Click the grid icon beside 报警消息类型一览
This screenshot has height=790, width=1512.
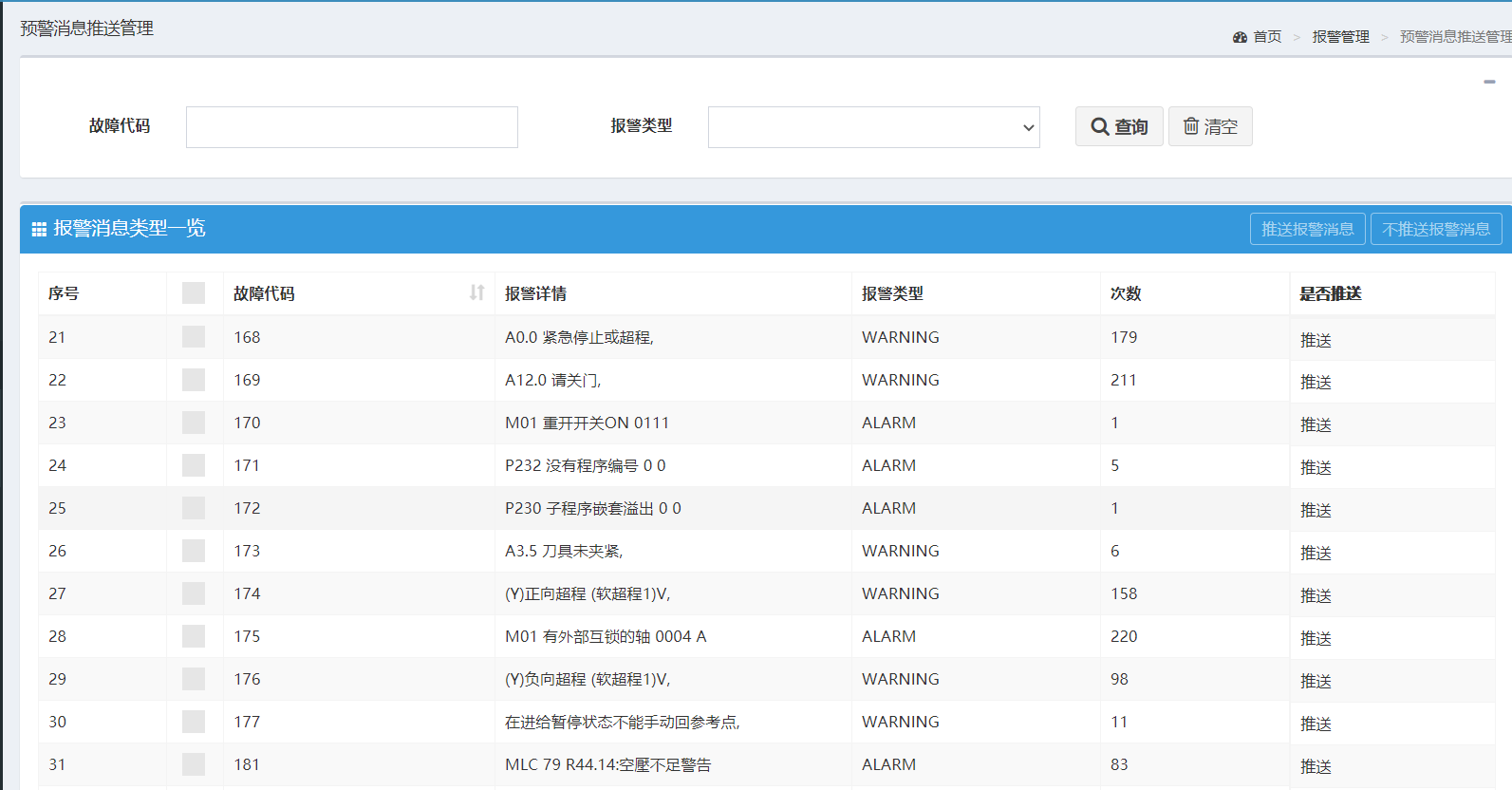point(39,229)
